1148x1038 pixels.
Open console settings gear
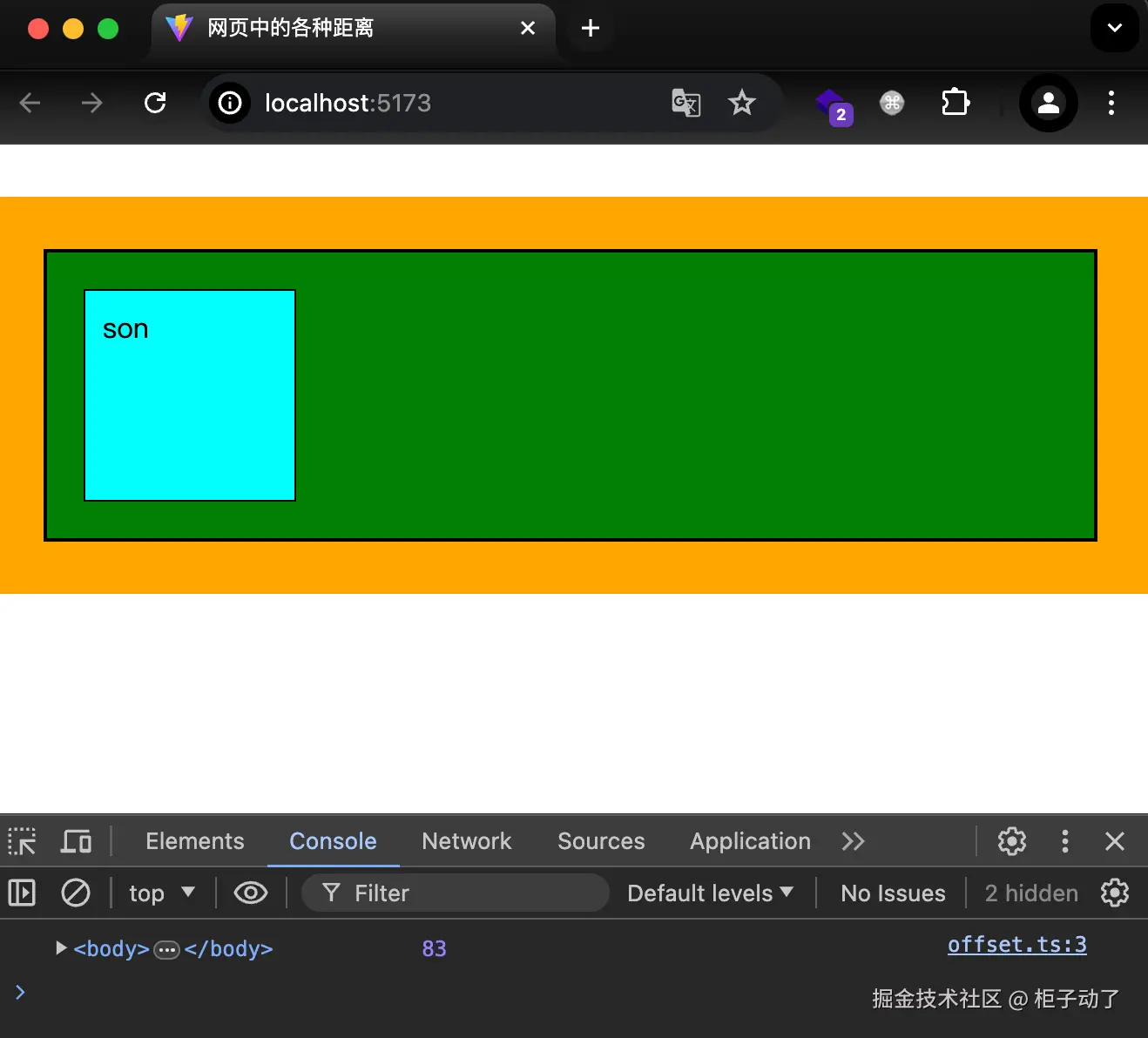click(x=1115, y=893)
